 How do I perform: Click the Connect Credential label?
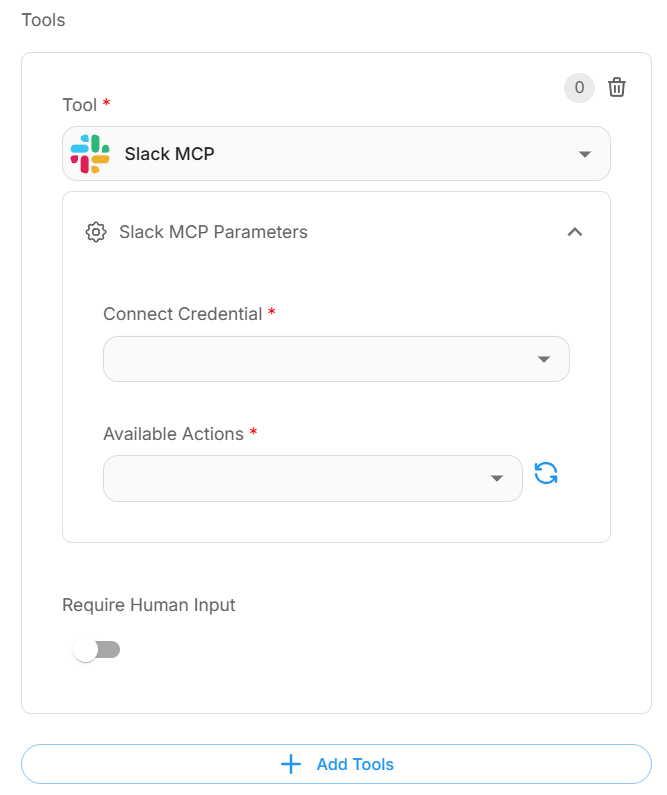[182, 314]
